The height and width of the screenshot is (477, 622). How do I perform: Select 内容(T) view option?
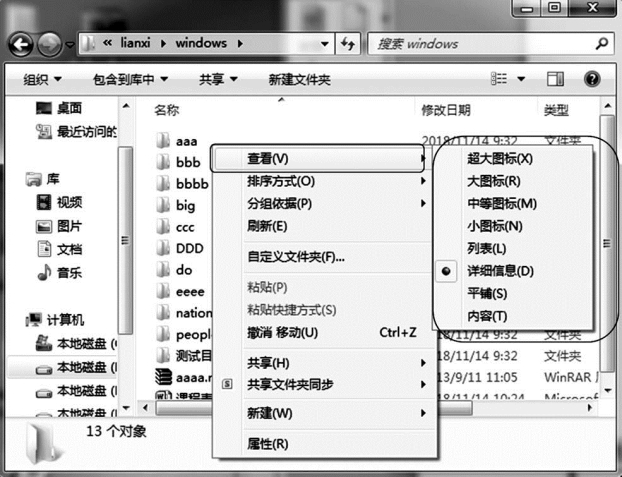click(514, 316)
